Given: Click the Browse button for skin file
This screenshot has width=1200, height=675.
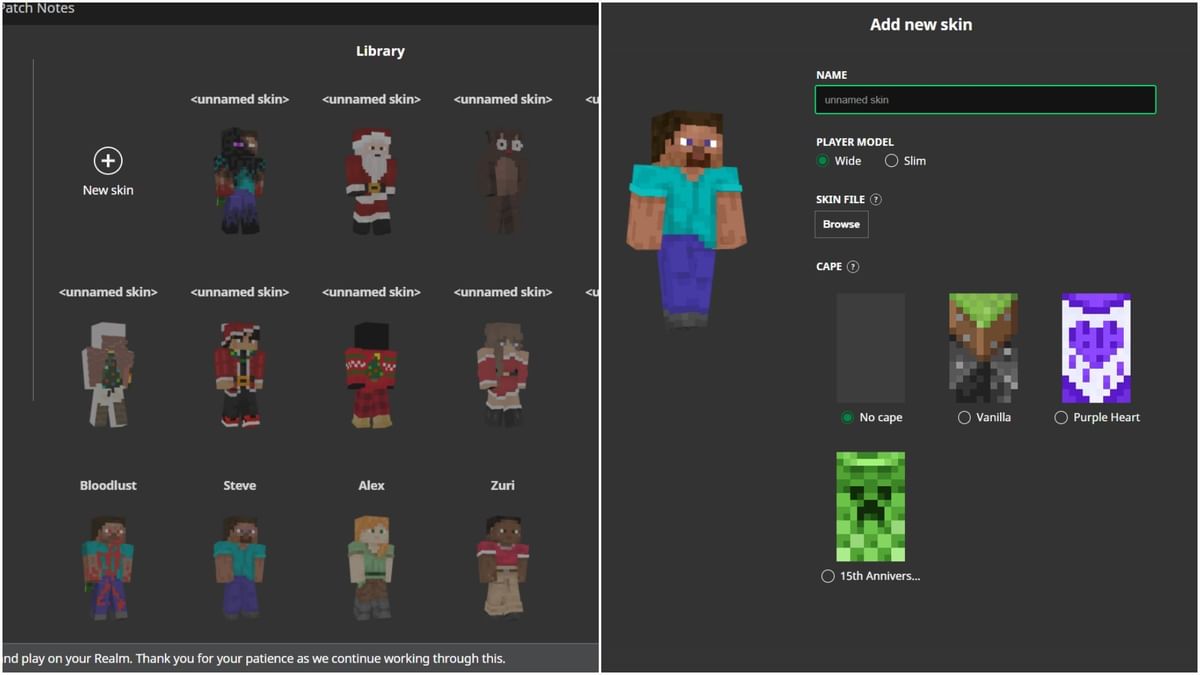Looking at the screenshot, I should click(x=841, y=223).
